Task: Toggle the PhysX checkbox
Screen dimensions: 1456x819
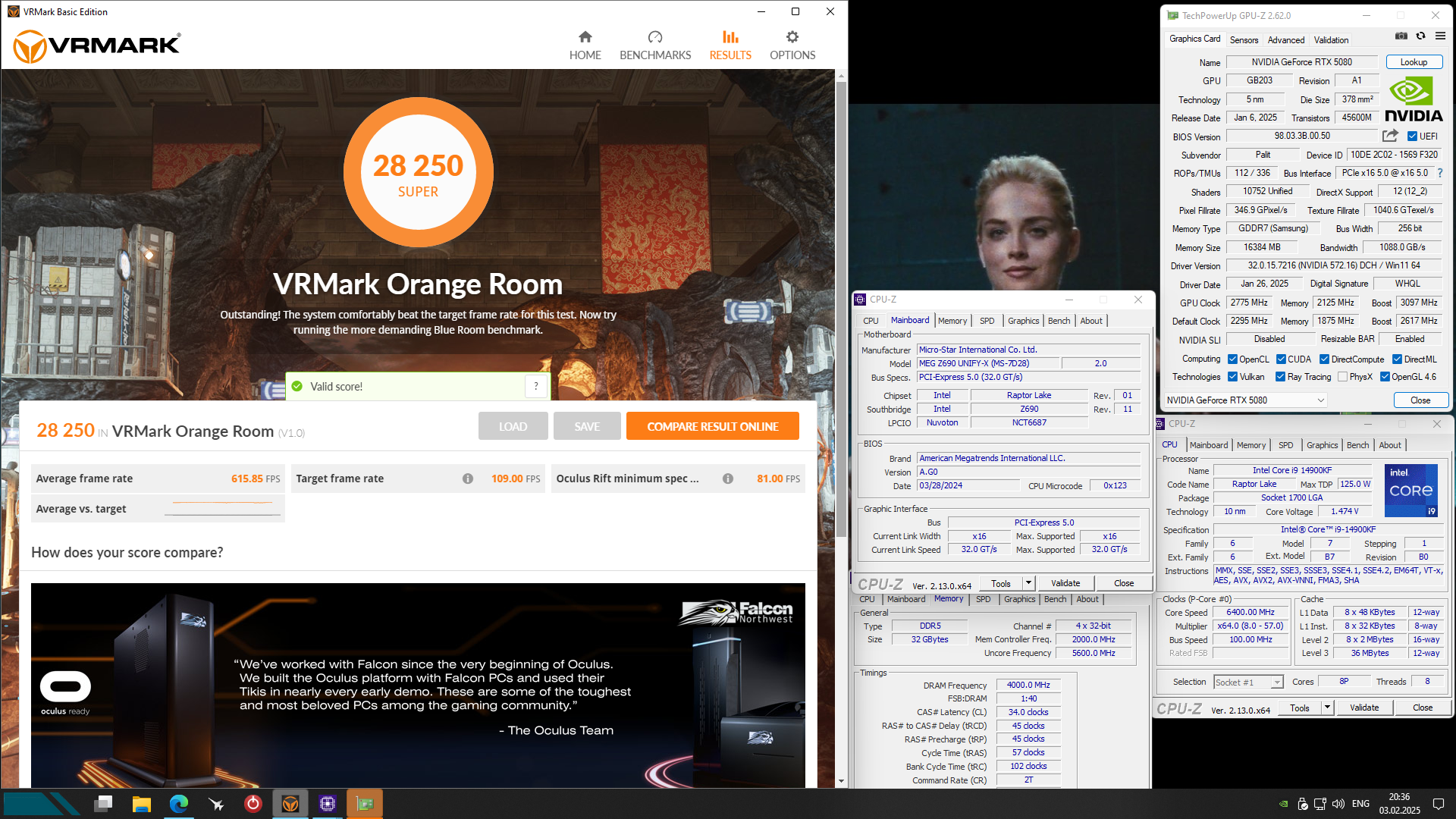Action: click(x=1343, y=377)
